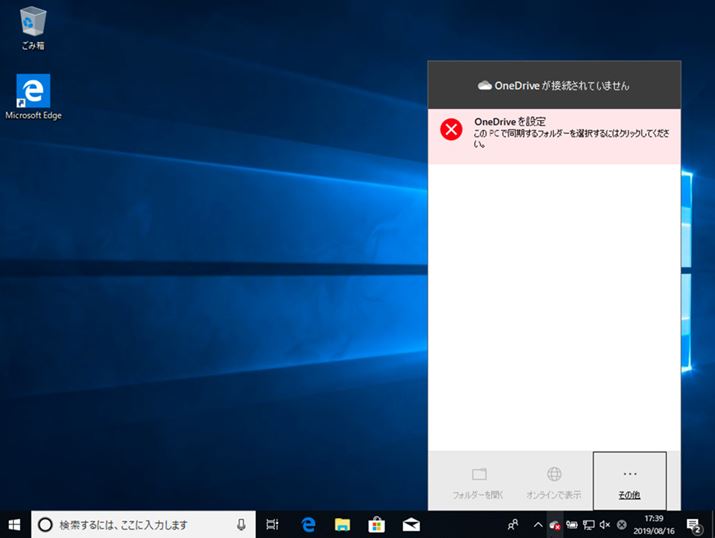Expand the hidden system tray icons chevron
Image resolution: width=715 pixels, height=538 pixels.
click(x=538, y=525)
